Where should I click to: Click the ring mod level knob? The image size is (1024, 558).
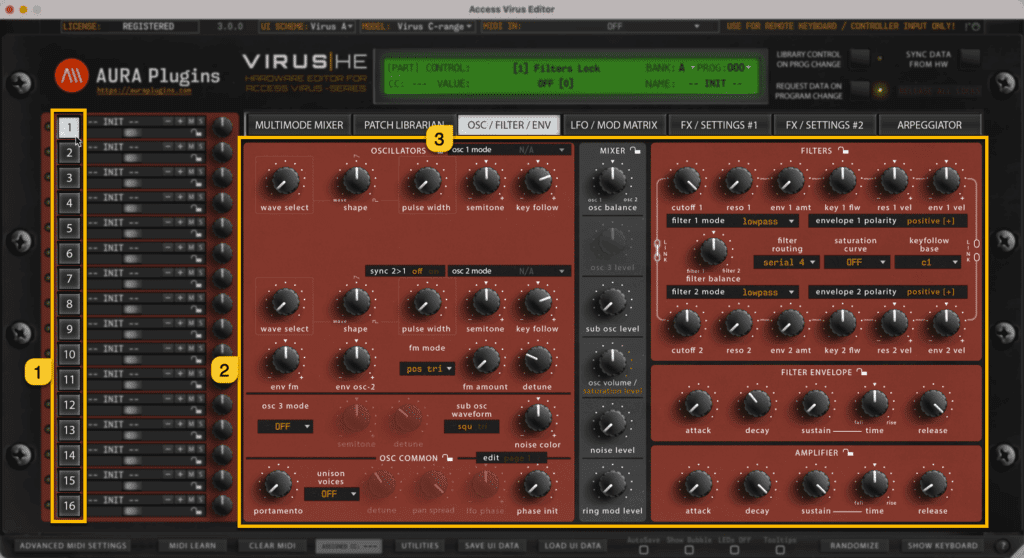(x=612, y=485)
